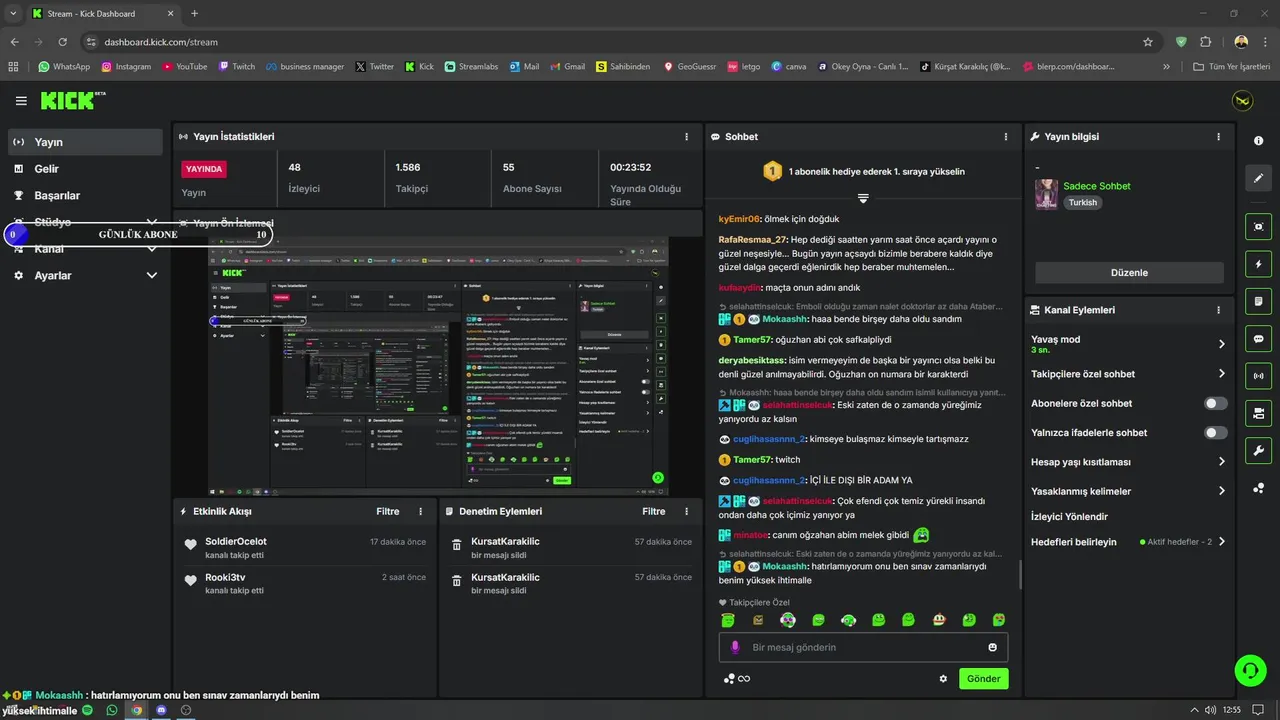
Task: Open Takipçilere özel sohbet options arrow
Action: pos(1221,374)
